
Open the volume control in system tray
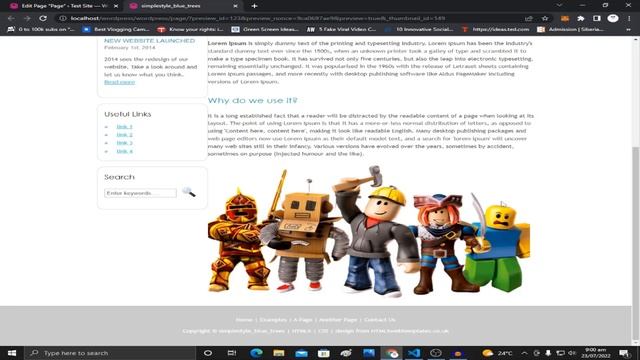click(x=572, y=353)
